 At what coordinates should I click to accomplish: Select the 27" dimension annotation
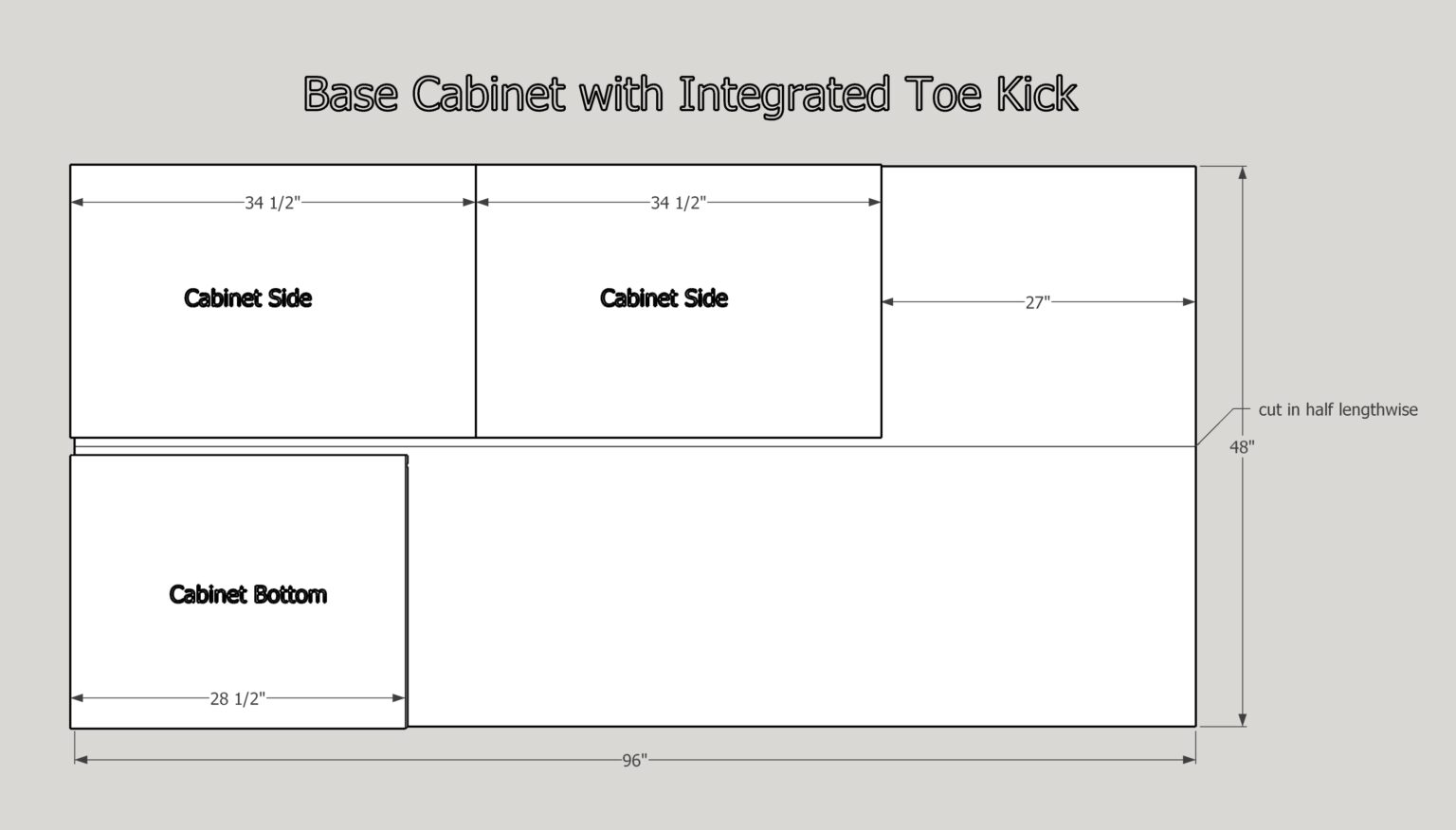(x=1039, y=300)
